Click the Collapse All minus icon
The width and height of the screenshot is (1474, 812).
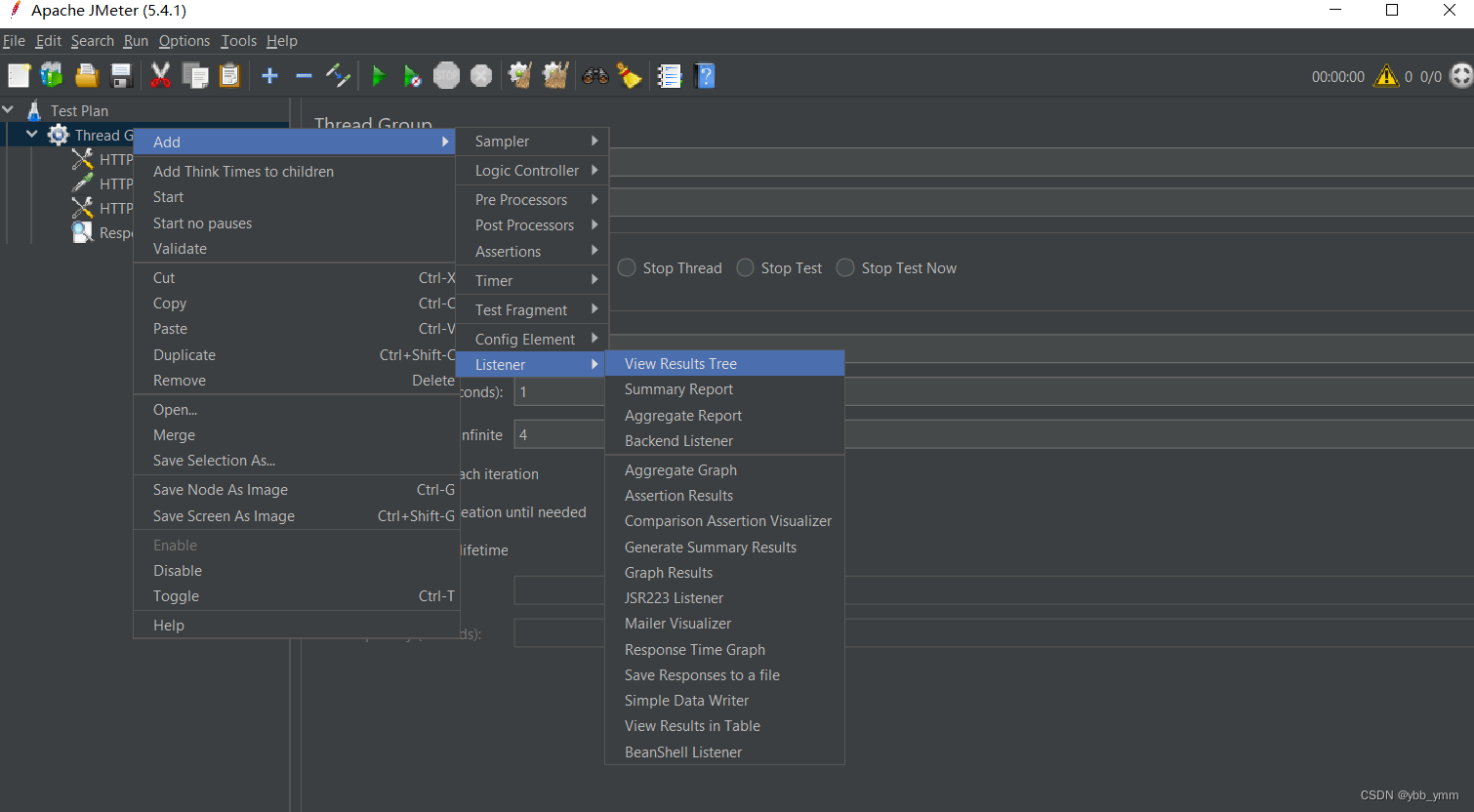pyautogui.click(x=304, y=76)
